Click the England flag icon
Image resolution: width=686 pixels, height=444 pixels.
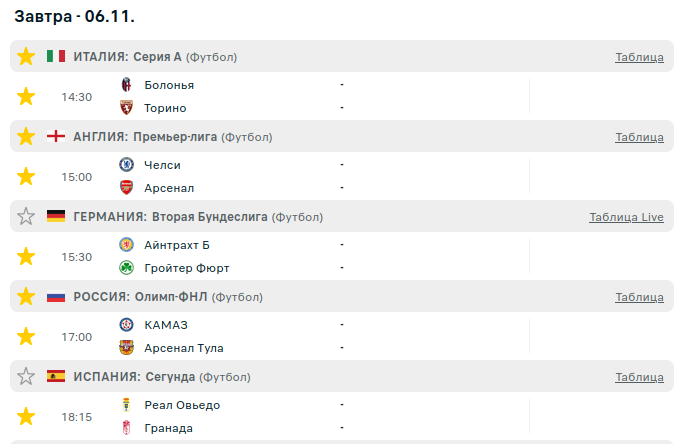(56, 136)
